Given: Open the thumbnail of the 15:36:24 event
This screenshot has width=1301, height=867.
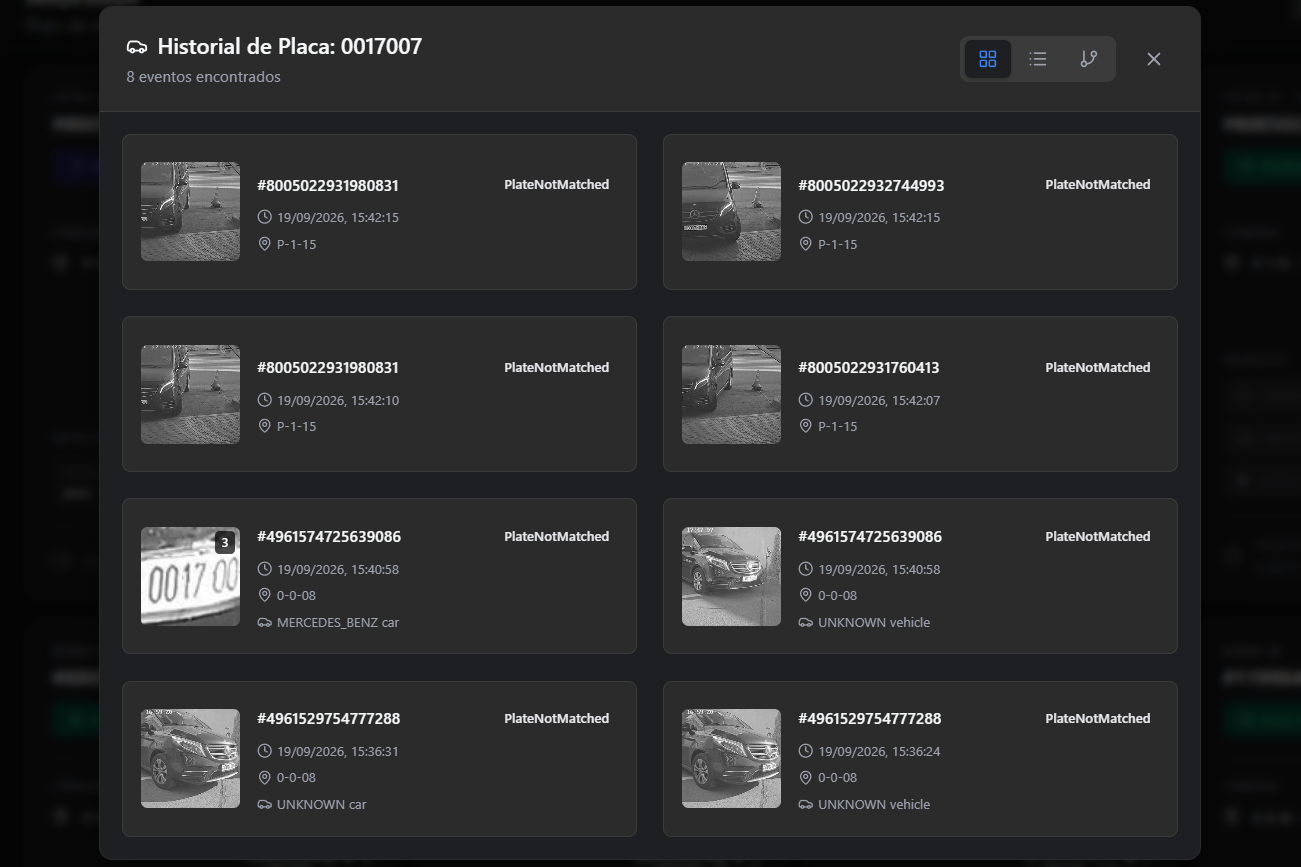Looking at the screenshot, I should pyautogui.click(x=731, y=758).
